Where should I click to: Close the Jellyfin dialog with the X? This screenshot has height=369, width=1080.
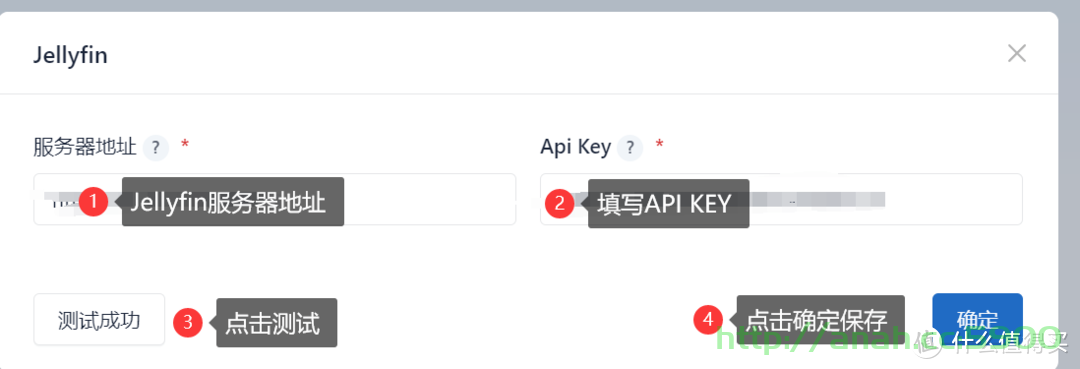(x=1017, y=54)
